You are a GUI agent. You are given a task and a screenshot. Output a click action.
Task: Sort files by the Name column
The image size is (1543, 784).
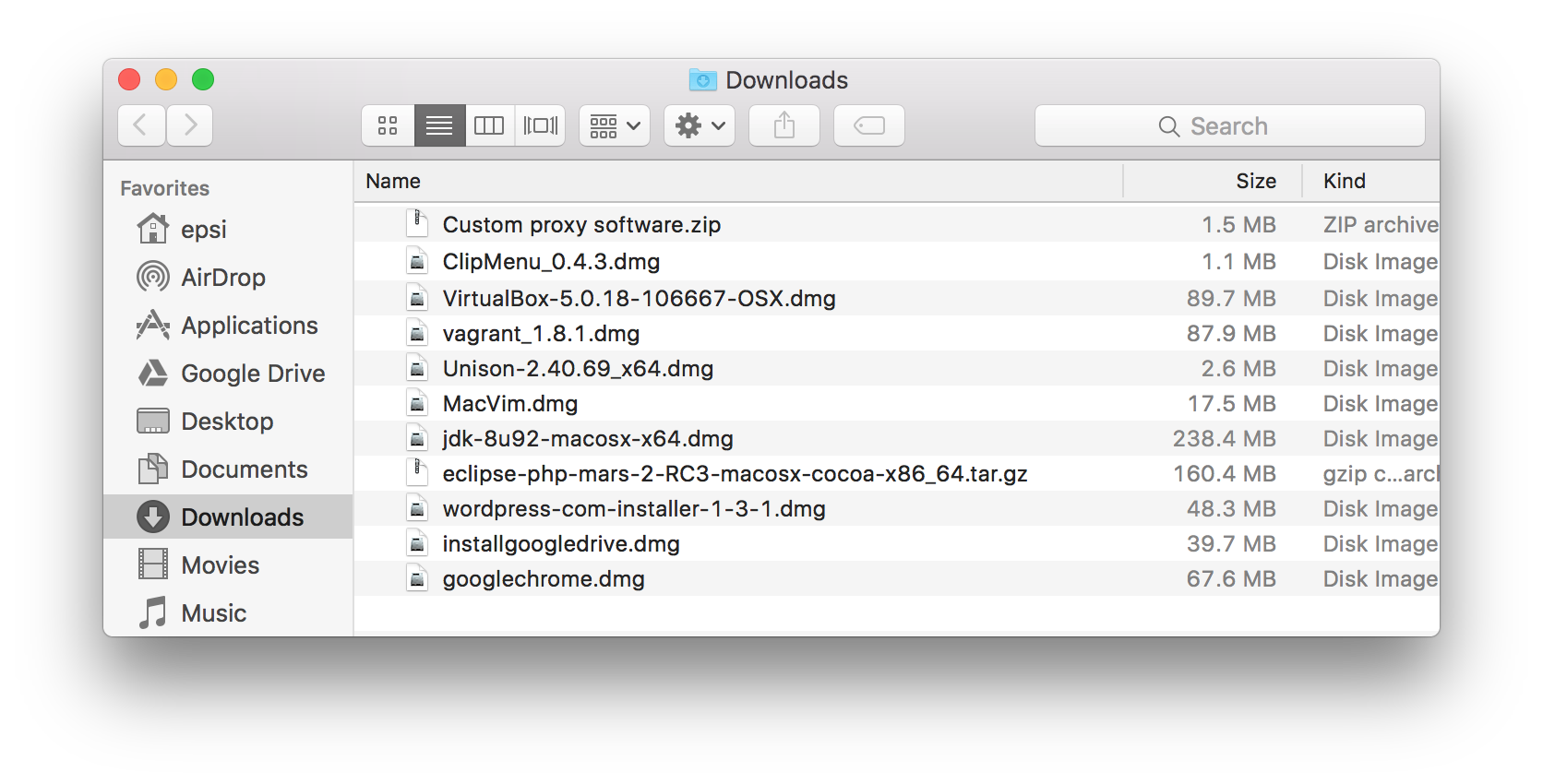tap(393, 182)
